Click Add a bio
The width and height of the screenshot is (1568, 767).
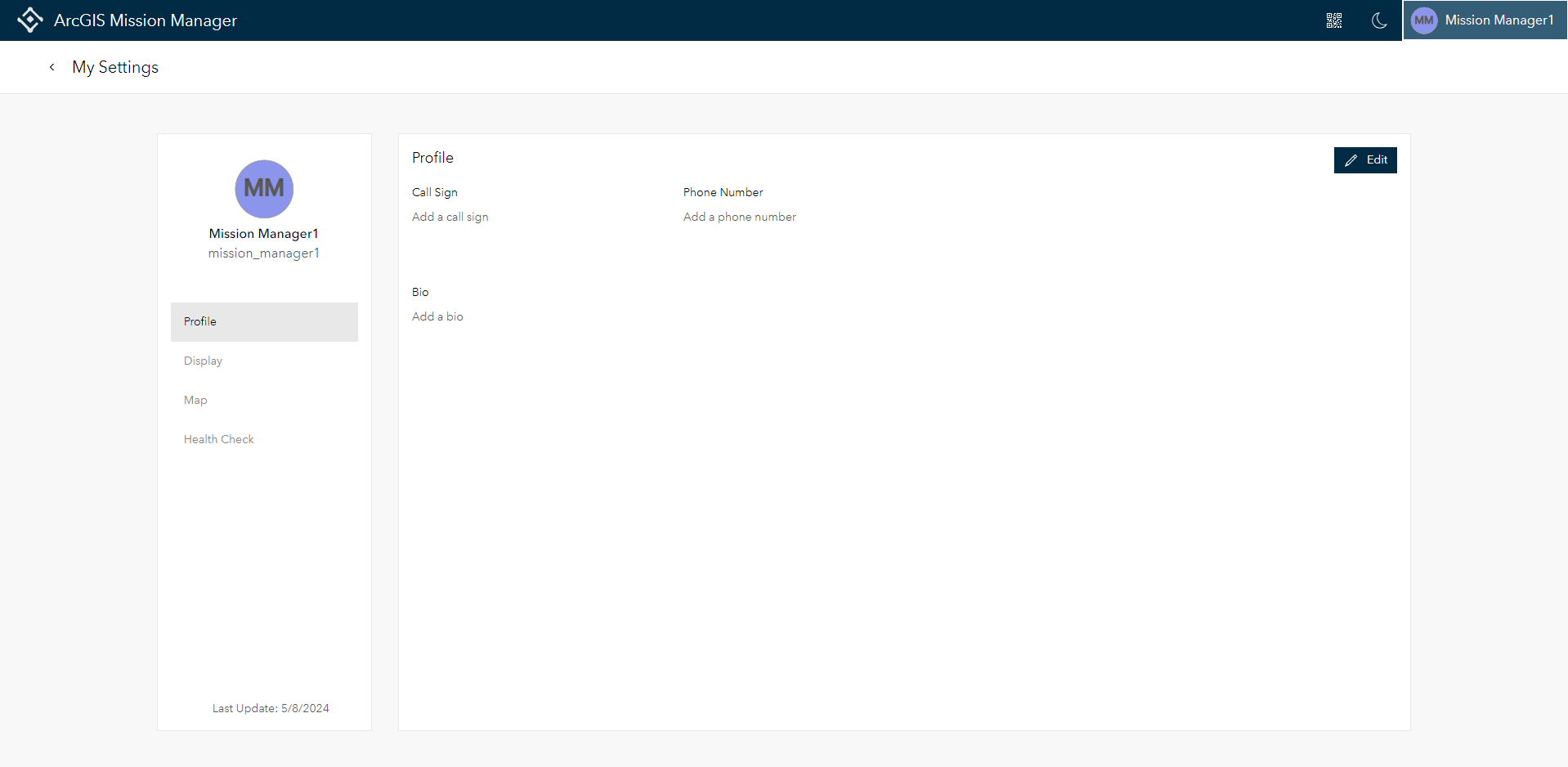click(x=437, y=316)
